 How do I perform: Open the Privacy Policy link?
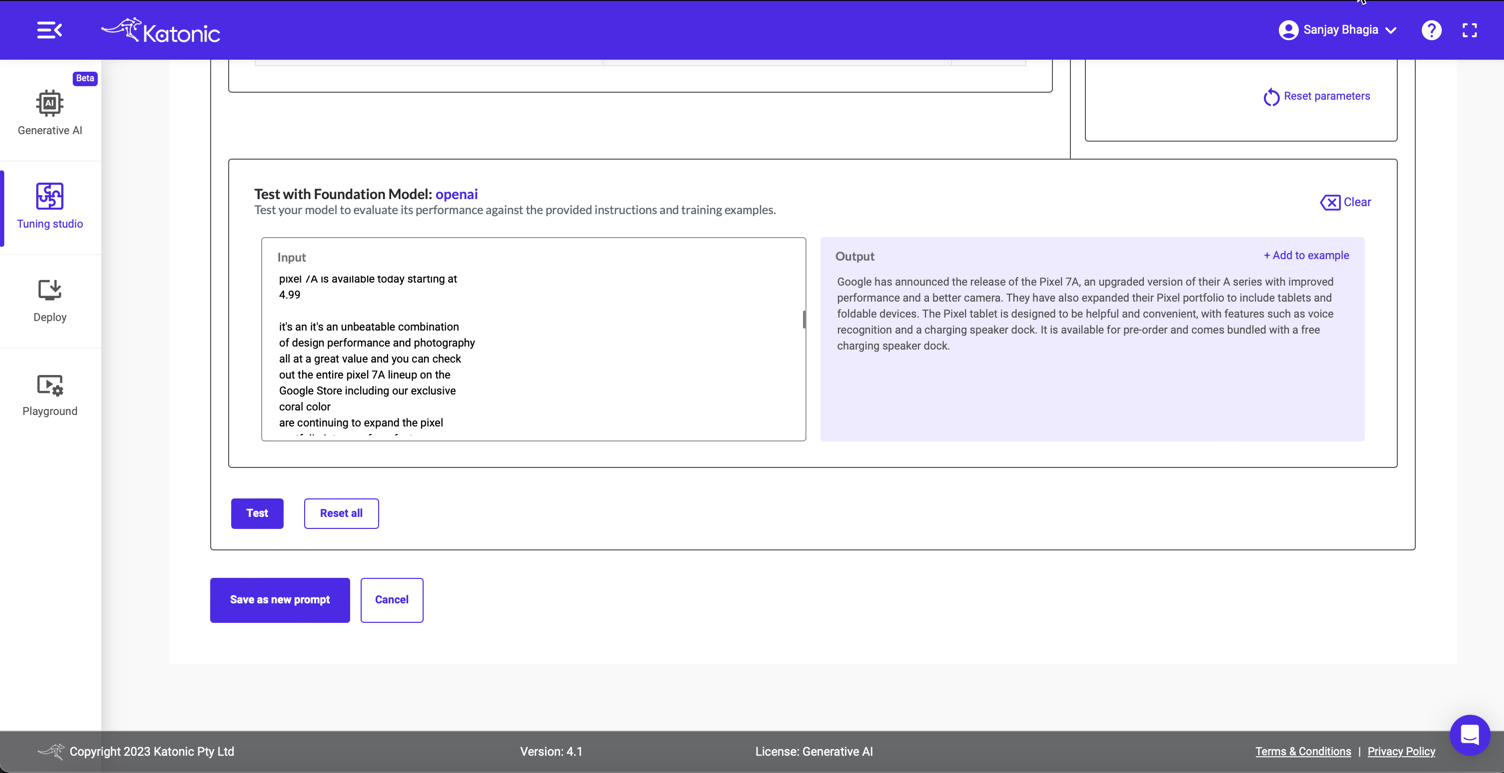tap(1401, 751)
